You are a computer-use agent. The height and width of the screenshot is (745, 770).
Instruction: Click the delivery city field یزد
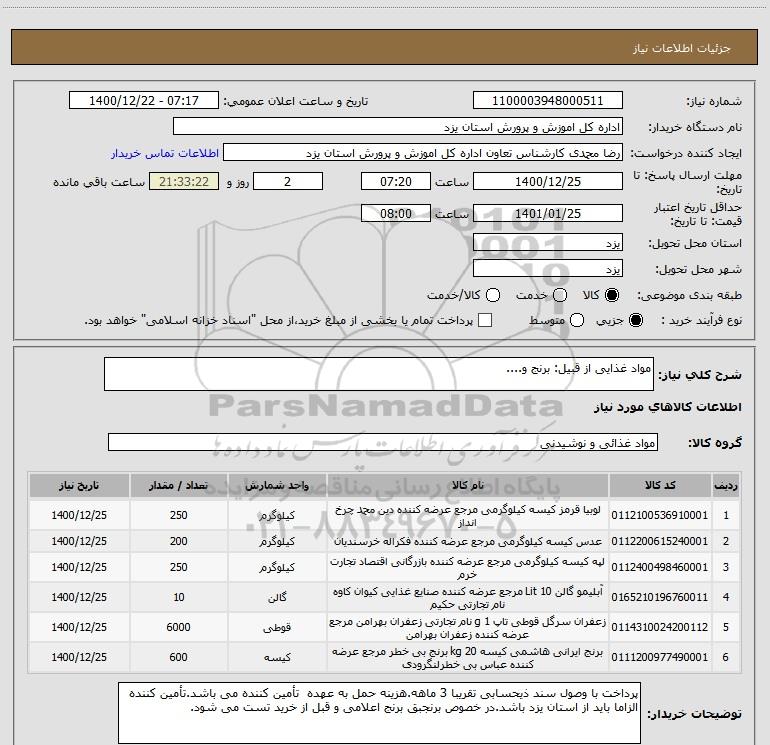548,269
